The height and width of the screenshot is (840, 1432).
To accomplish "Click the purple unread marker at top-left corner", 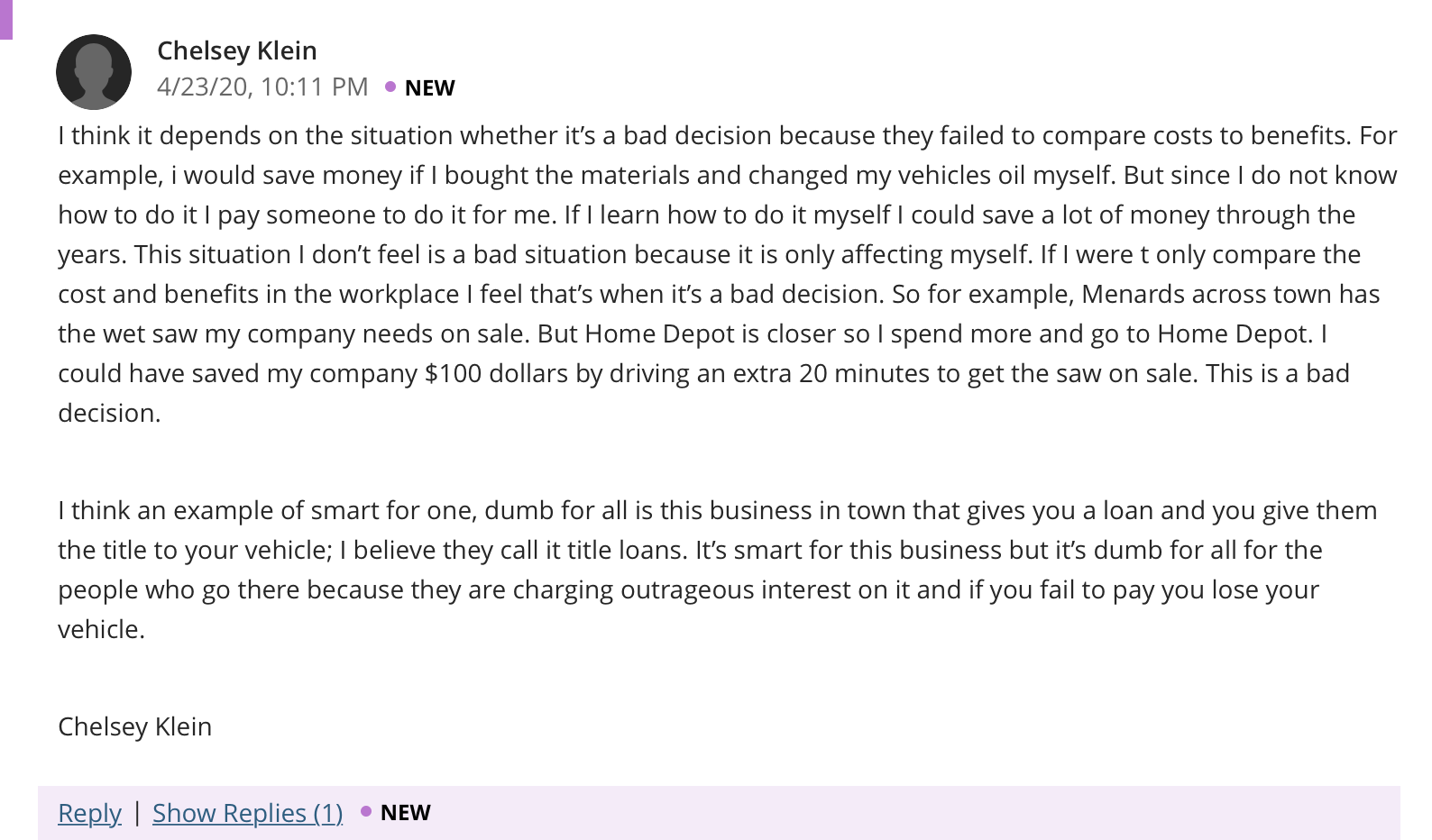I will (x=5, y=19).
